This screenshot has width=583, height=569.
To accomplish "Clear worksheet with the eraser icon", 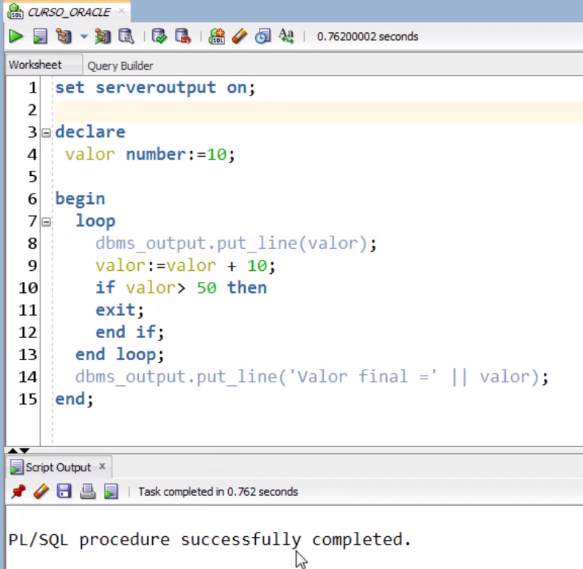I will point(239,36).
